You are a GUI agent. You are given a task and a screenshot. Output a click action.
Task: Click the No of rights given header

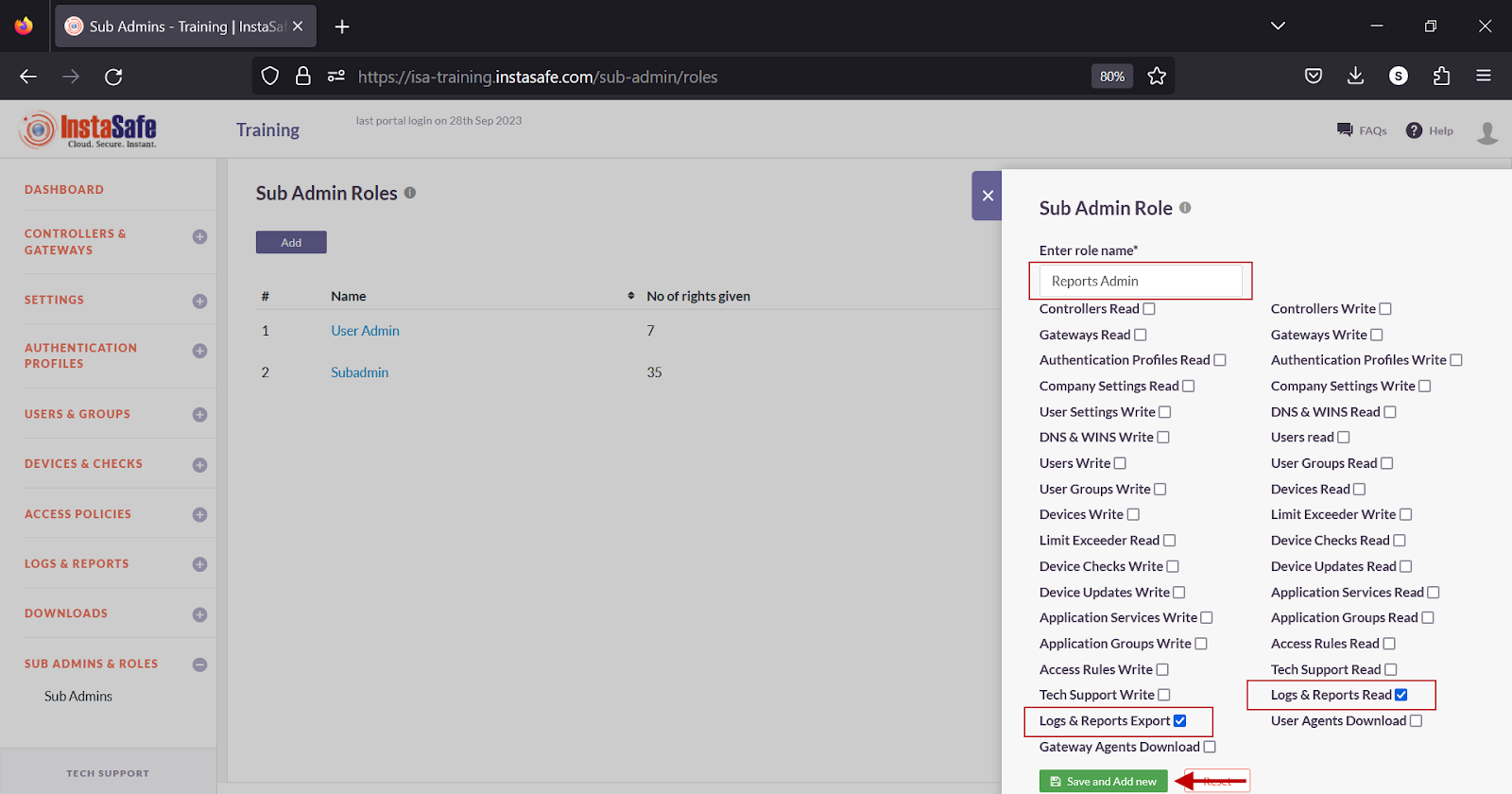tap(698, 296)
